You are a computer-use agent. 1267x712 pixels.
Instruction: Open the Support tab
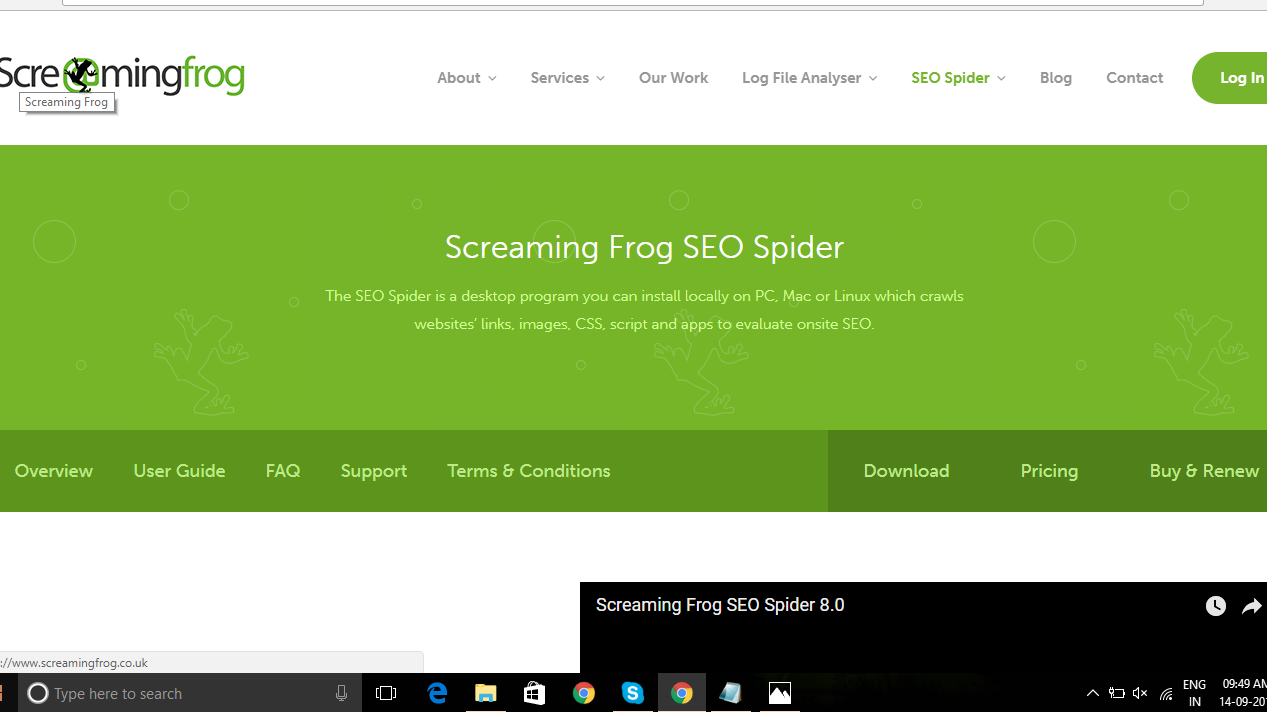coord(374,471)
